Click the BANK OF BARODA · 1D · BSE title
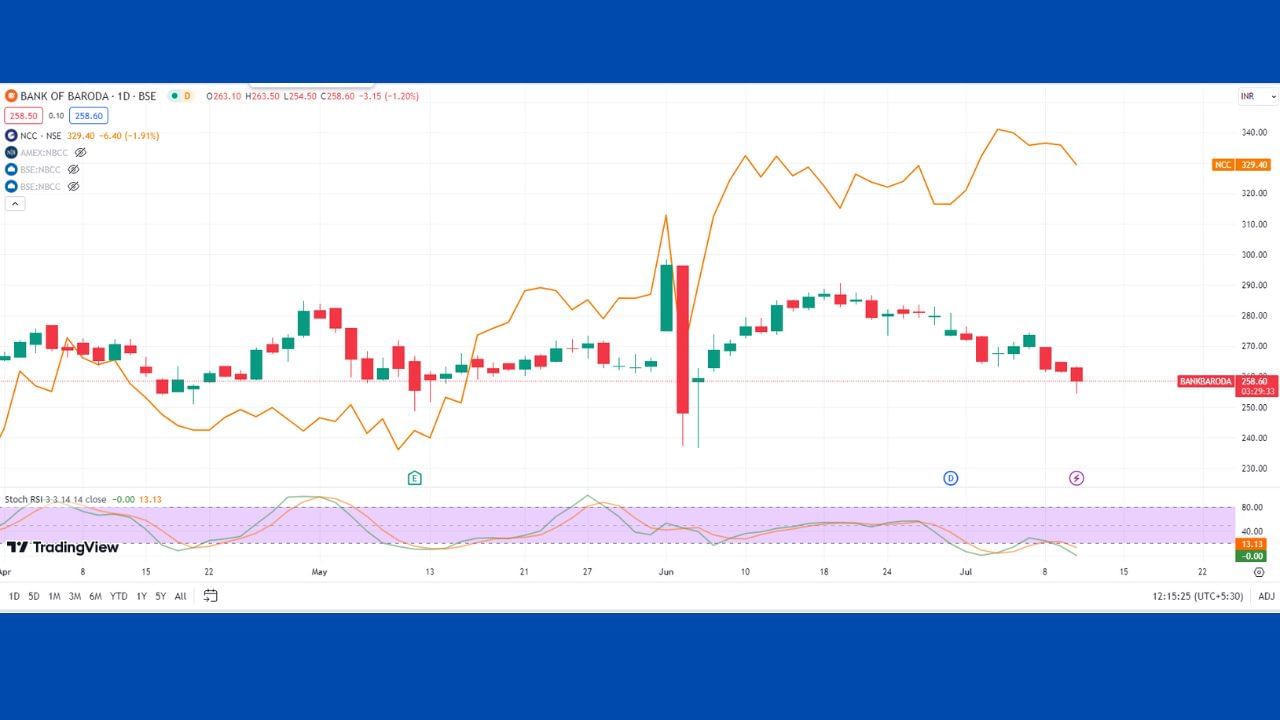 click(x=89, y=96)
